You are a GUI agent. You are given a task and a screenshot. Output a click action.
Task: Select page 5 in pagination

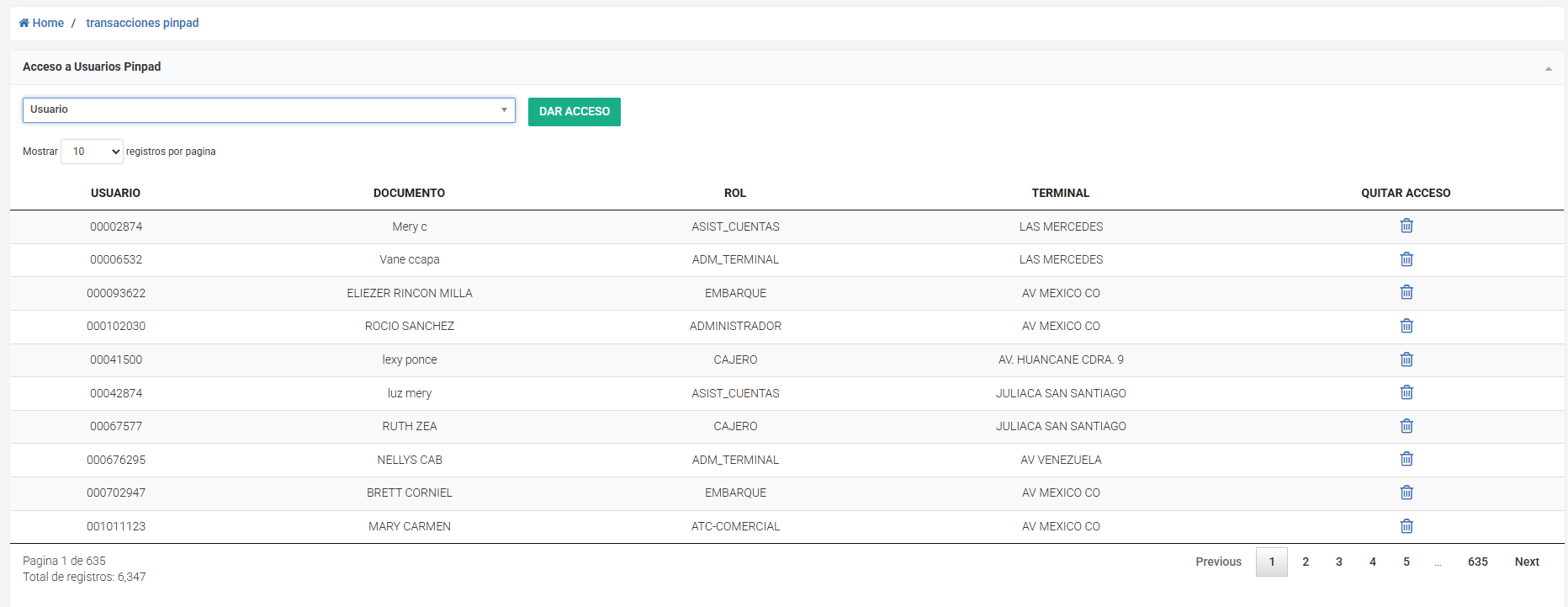coord(1406,562)
